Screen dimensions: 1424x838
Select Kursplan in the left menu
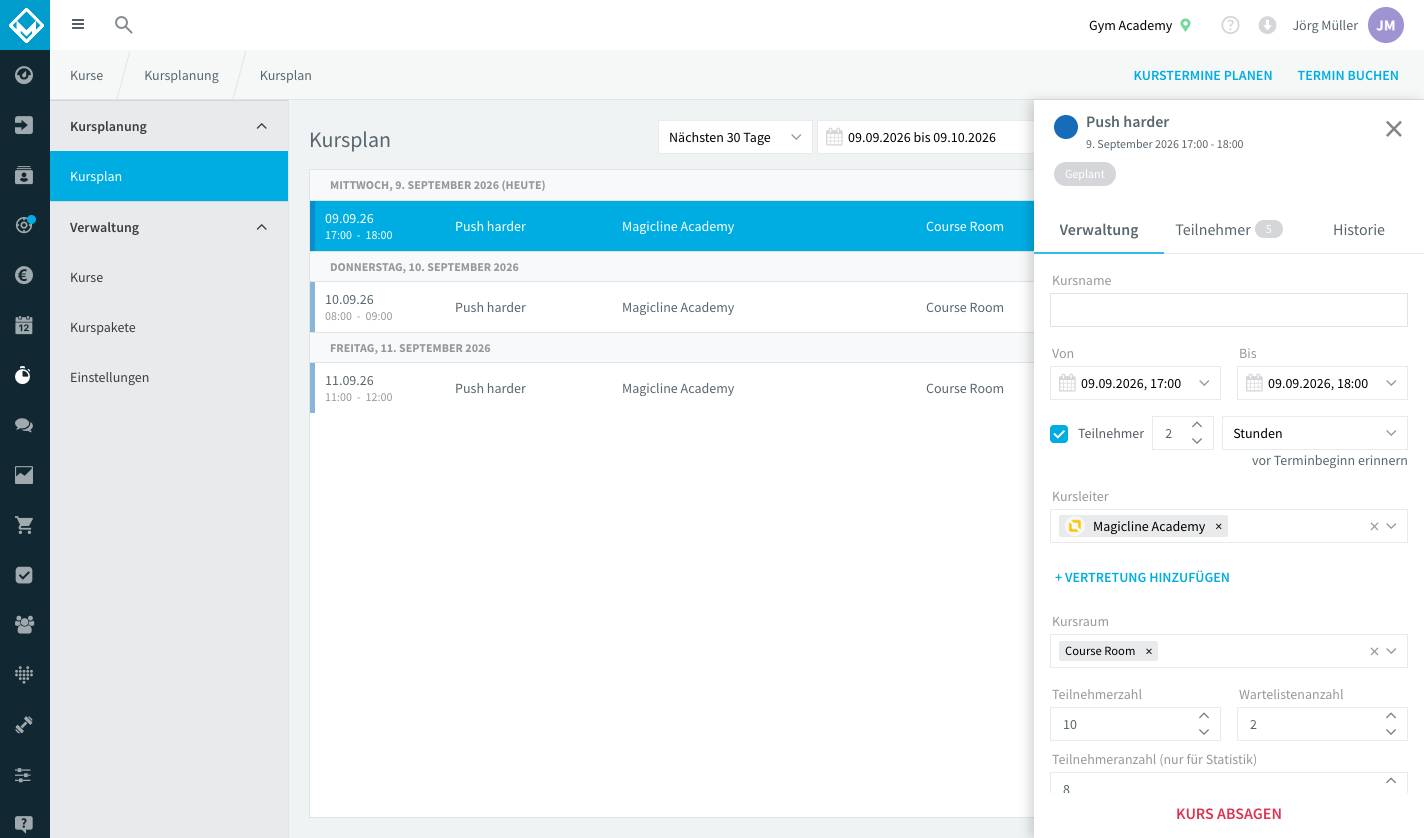click(x=169, y=176)
